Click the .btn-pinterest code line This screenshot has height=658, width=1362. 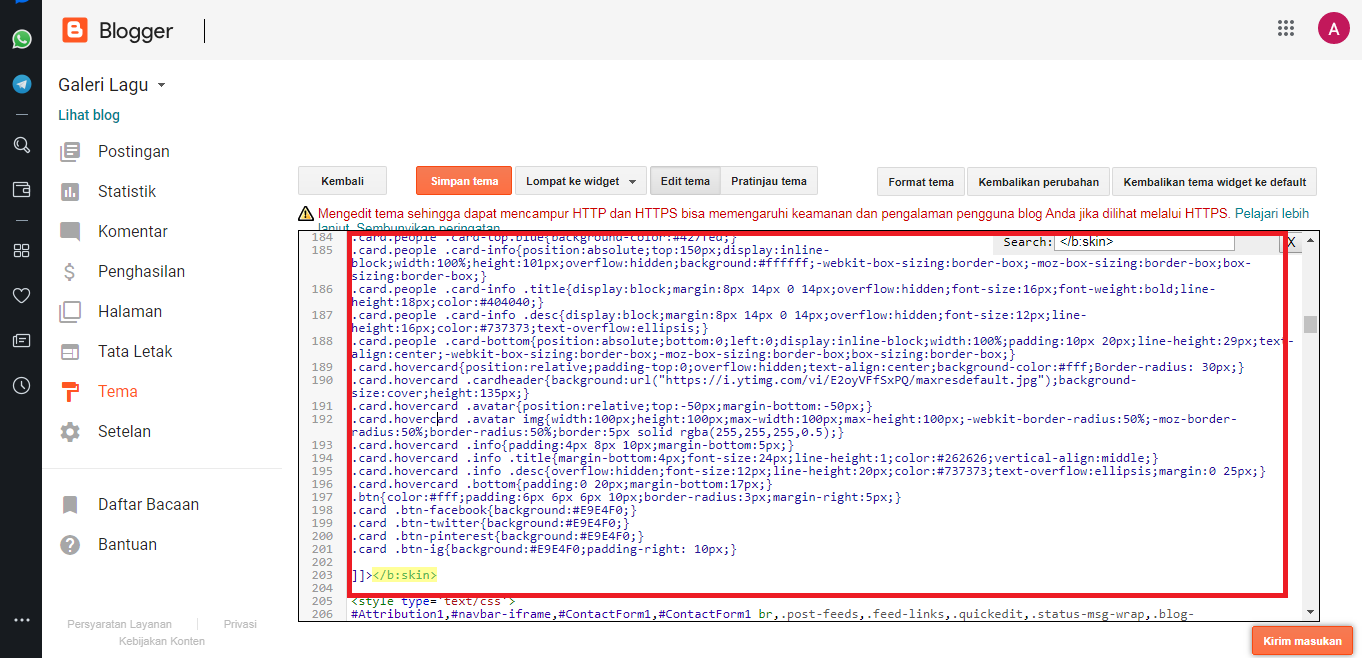(x=497, y=536)
